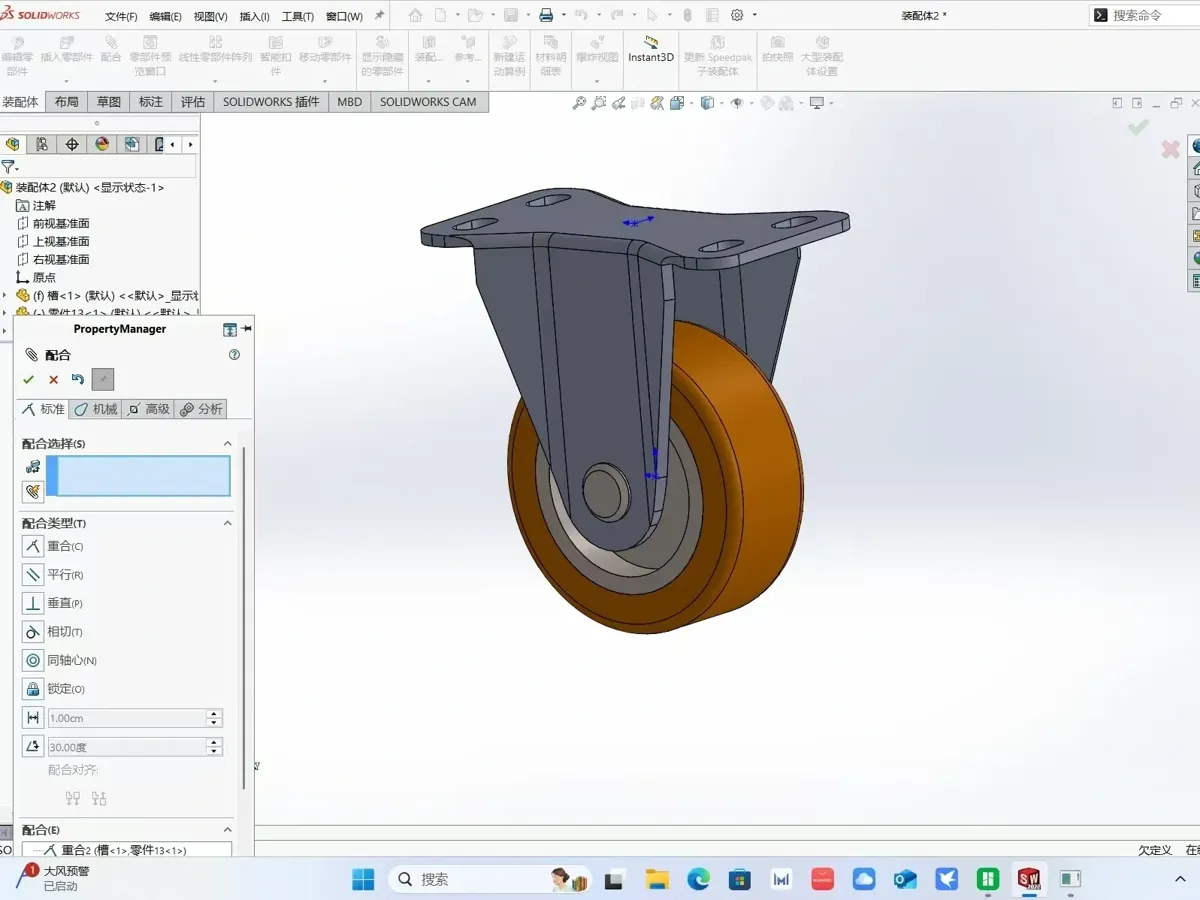Viewport: 1200px width, 900px height.
Task: Collapse the 配合选择 section
Action: pos(227,443)
